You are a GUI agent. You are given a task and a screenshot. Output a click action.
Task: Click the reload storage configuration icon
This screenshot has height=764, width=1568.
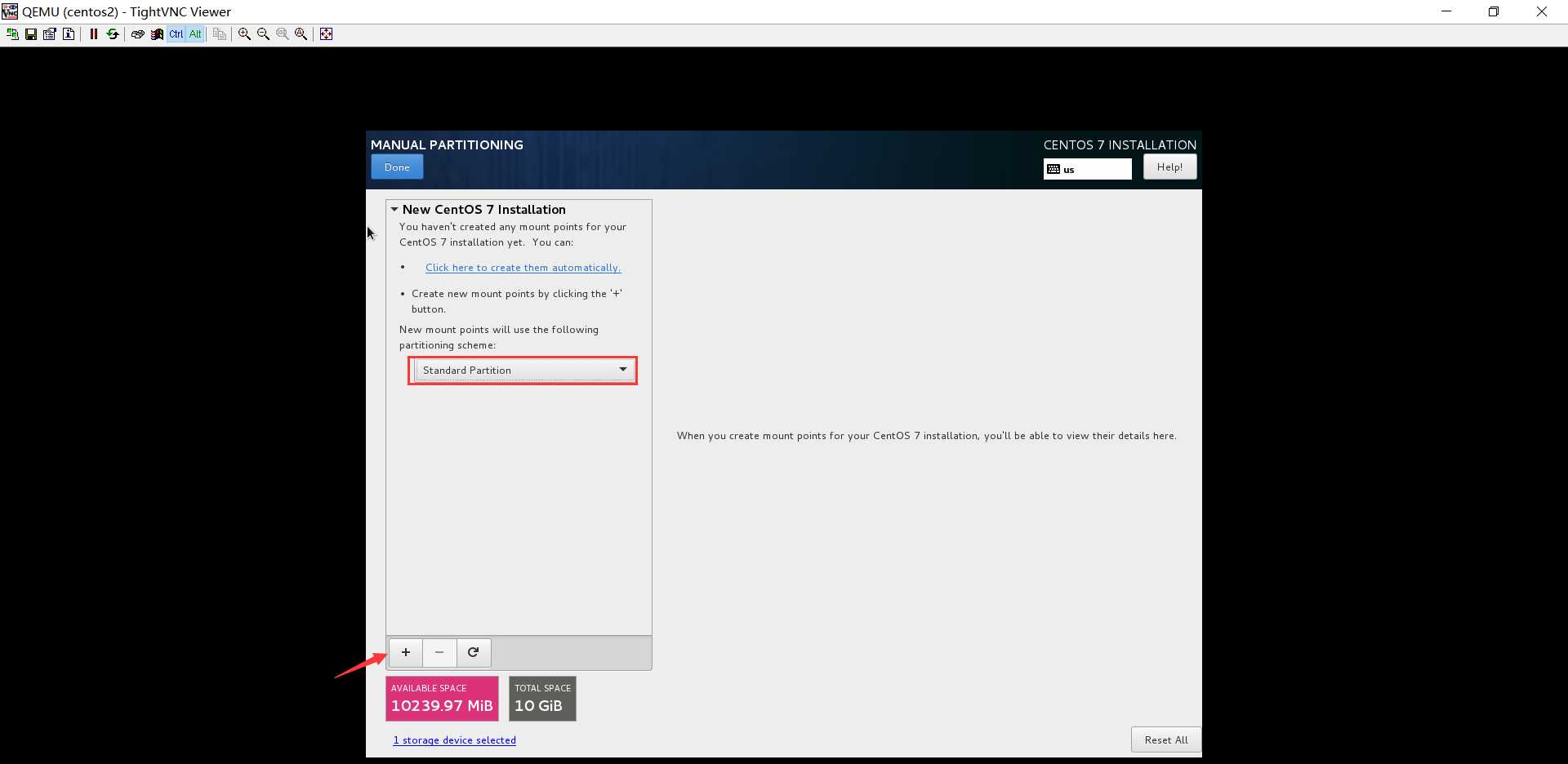point(474,652)
